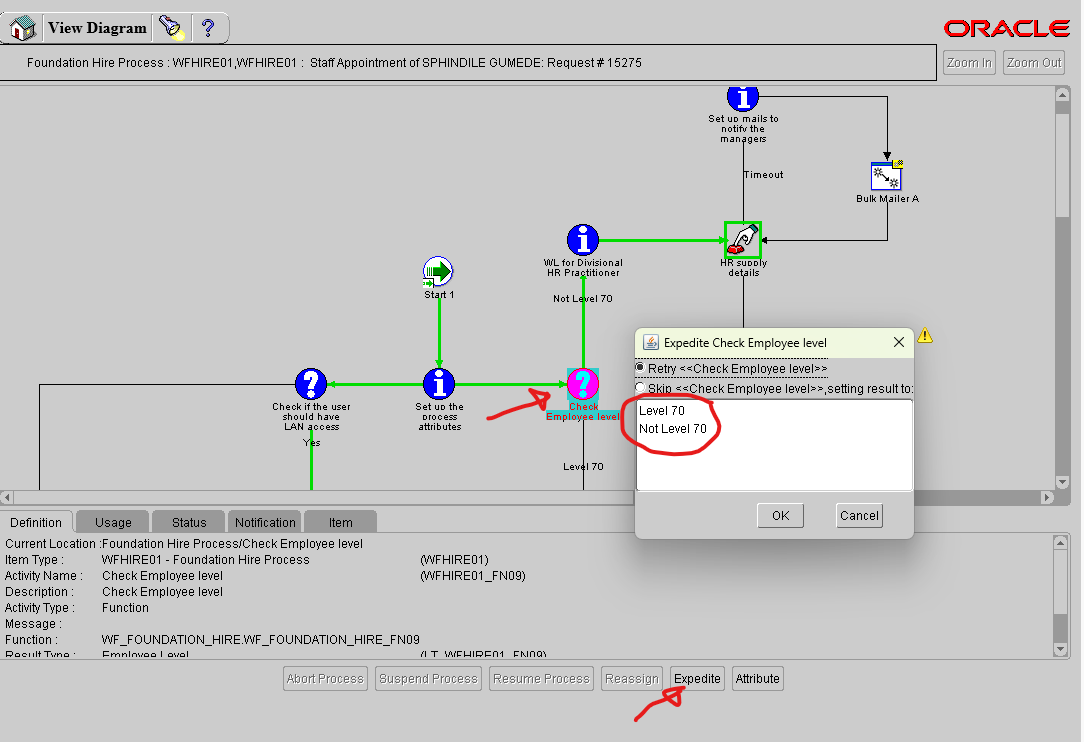Switch to the Item tab
The image size is (1084, 742).
pyautogui.click(x=340, y=522)
